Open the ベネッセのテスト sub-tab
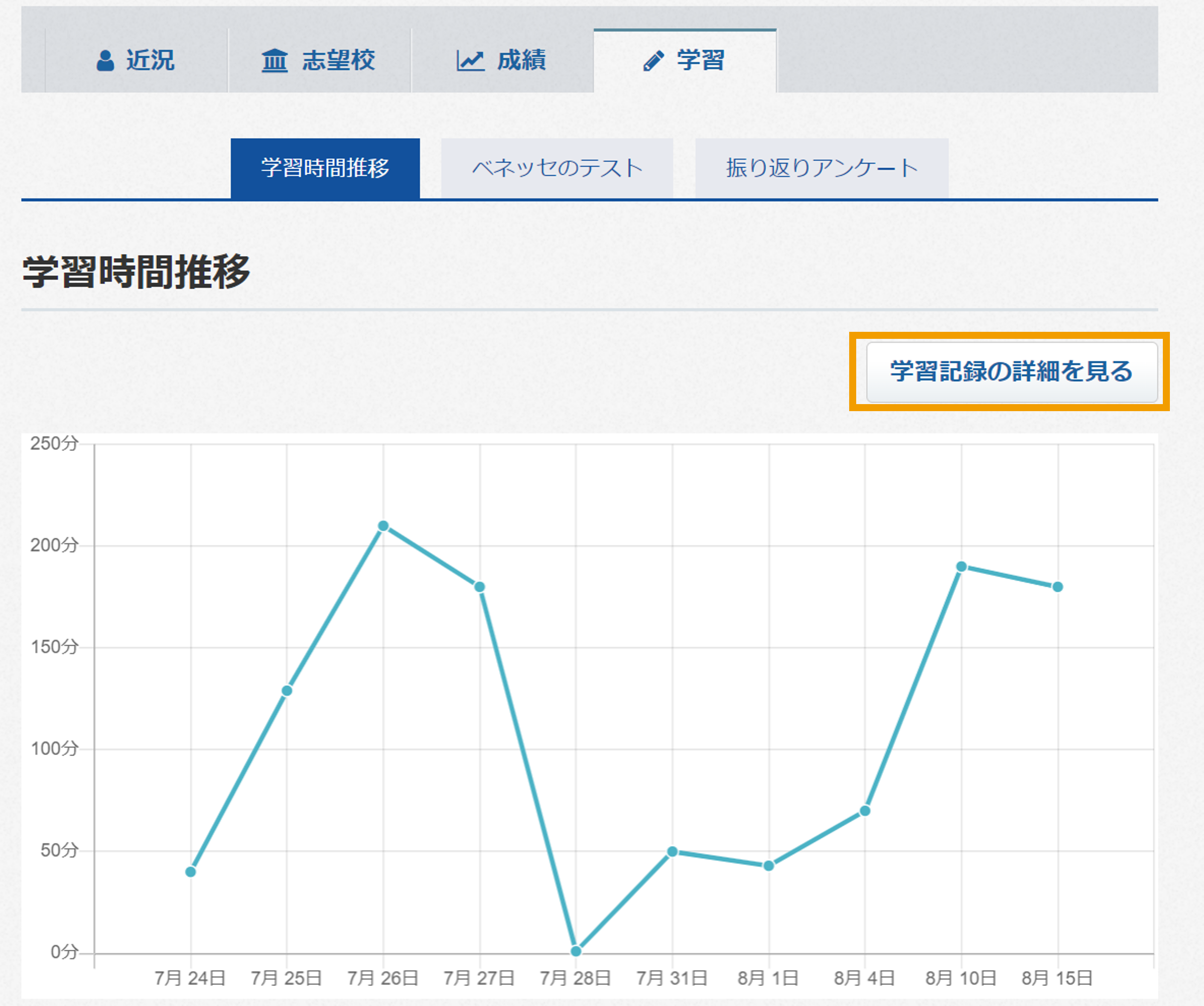The width and height of the screenshot is (1204, 1006). pos(557,169)
